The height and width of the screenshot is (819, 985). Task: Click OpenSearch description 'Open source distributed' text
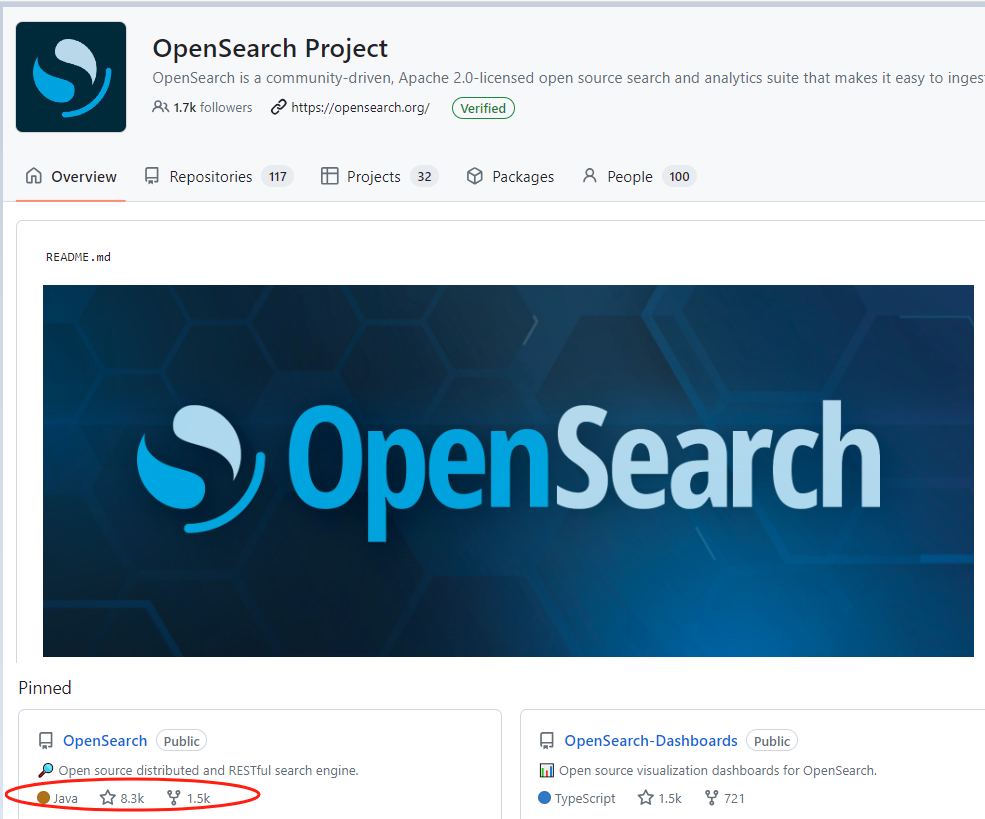209,770
